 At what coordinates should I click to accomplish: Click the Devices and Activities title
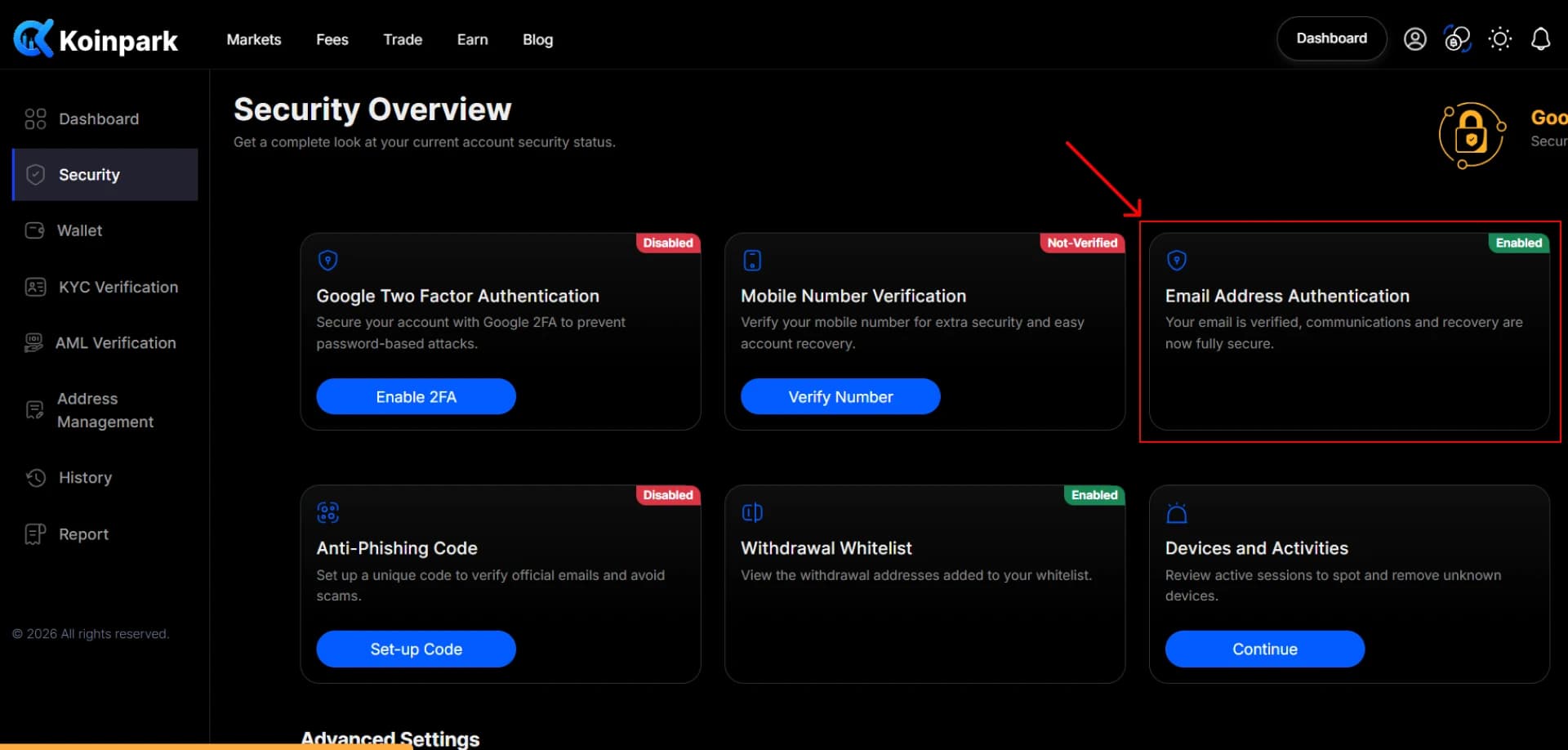(x=1257, y=548)
